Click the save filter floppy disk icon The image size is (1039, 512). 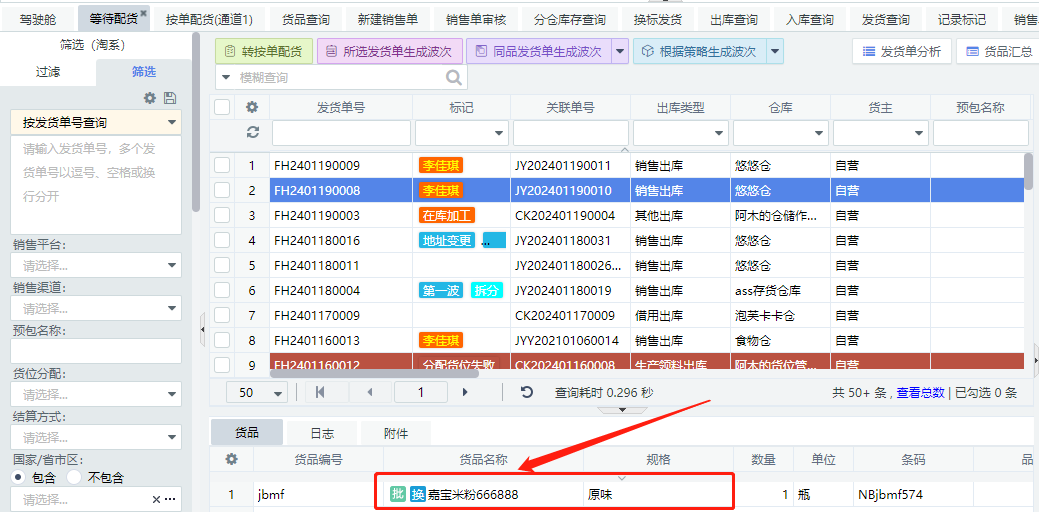tap(170, 98)
